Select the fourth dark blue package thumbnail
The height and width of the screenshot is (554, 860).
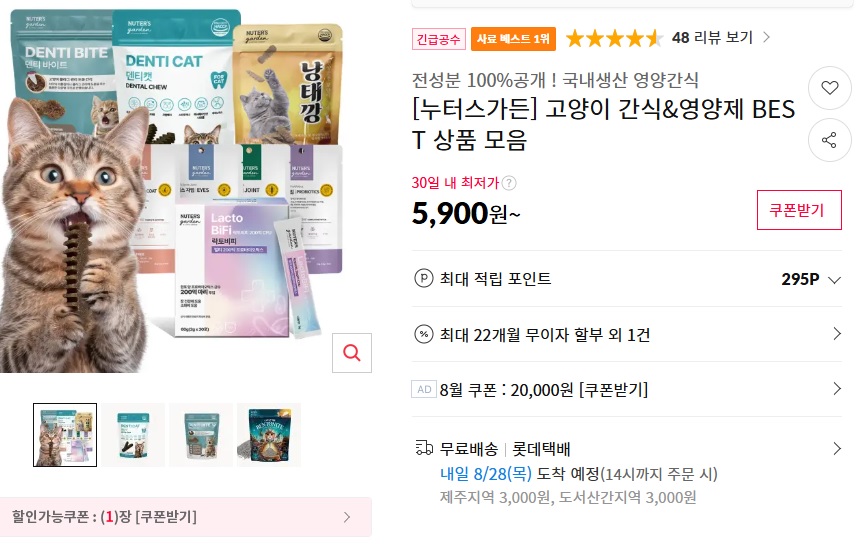click(269, 435)
